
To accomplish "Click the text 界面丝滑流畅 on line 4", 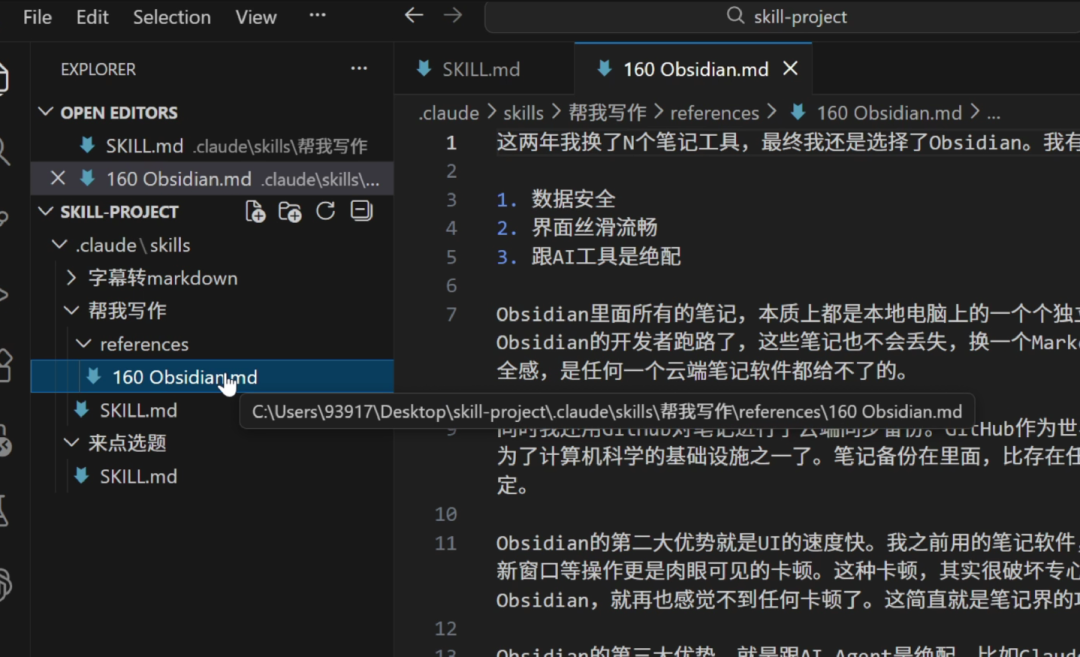I will point(594,227).
